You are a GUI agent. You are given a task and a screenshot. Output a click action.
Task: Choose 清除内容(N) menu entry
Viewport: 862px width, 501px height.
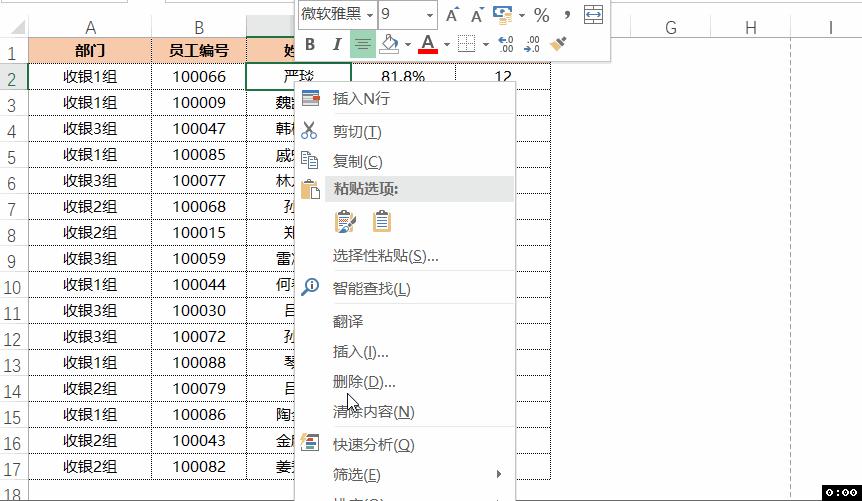click(405, 411)
